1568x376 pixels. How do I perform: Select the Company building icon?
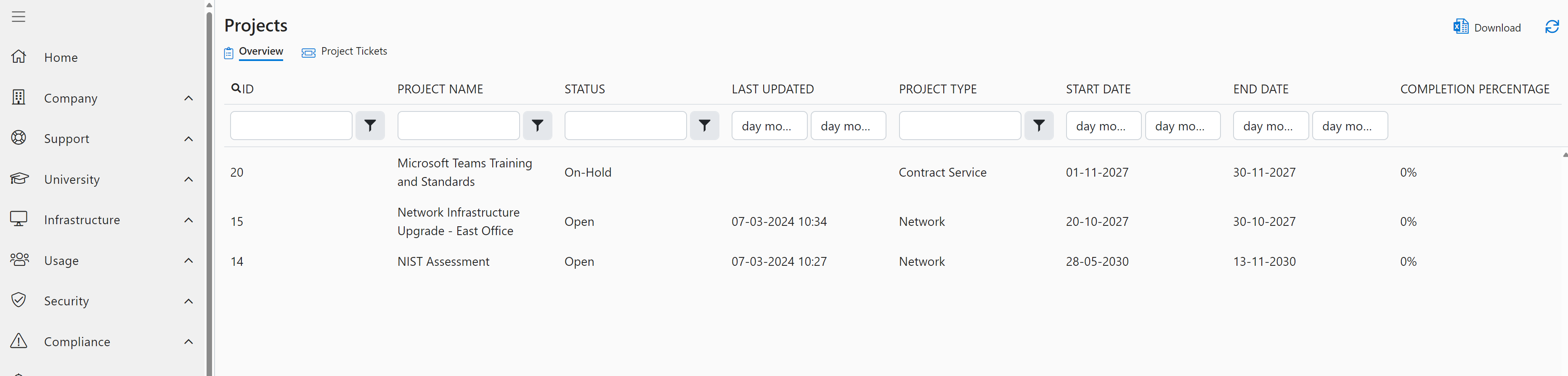[x=19, y=97]
